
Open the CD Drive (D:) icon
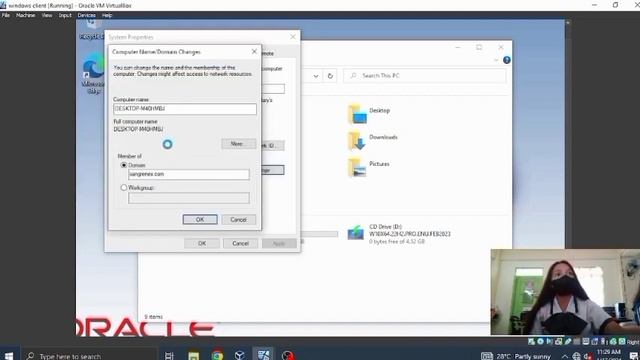coord(356,233)
